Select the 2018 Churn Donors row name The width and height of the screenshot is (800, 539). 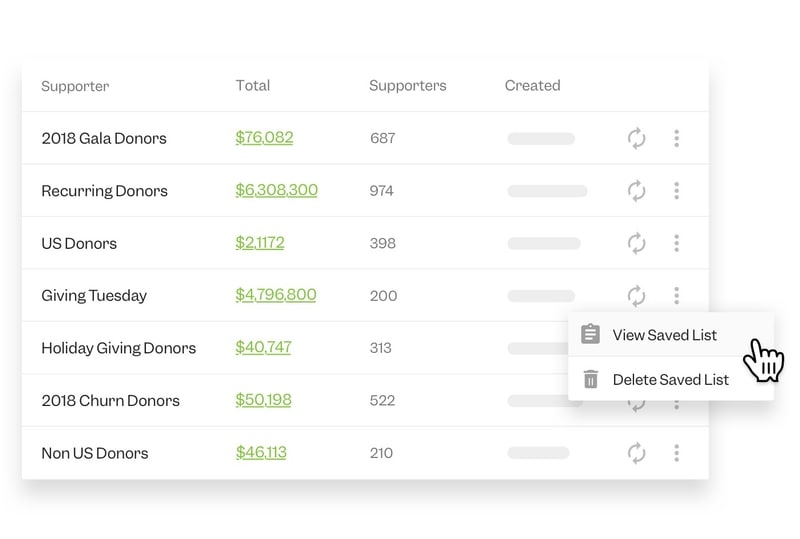click(x=111, y=401)
